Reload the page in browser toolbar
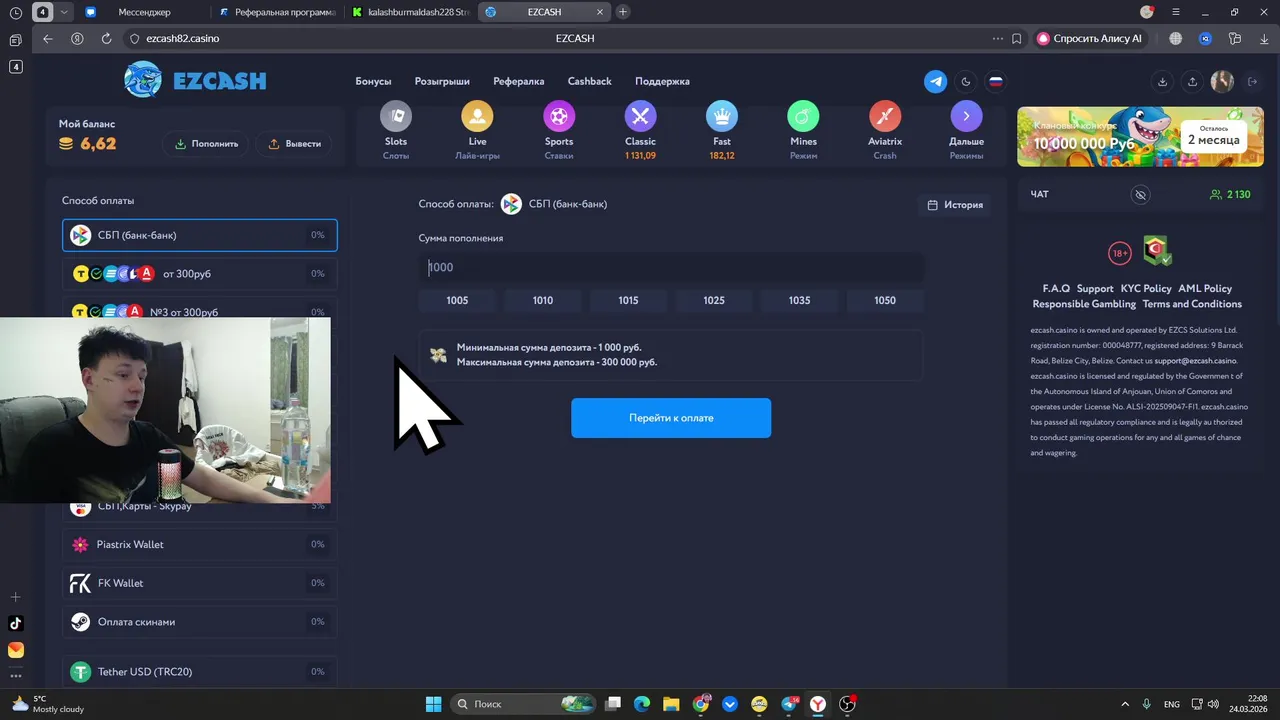This screenshot has width=1280, height=720. point(106,38)
